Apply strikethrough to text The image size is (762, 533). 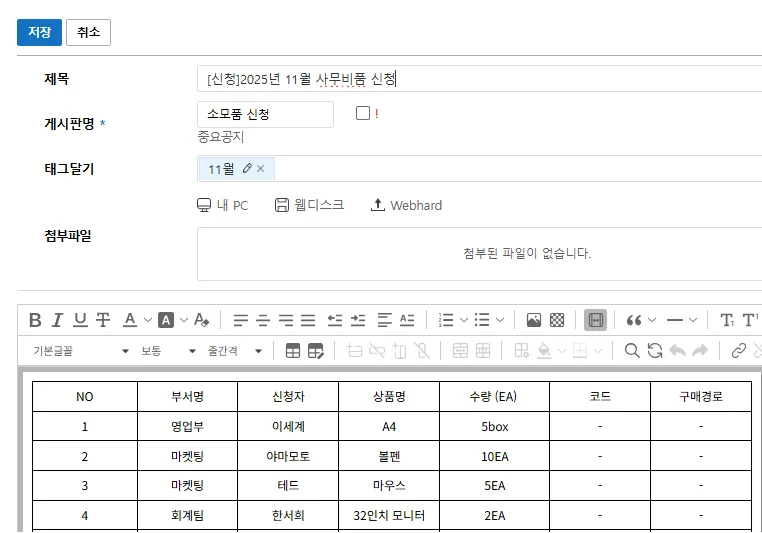[x=103, y=320]
